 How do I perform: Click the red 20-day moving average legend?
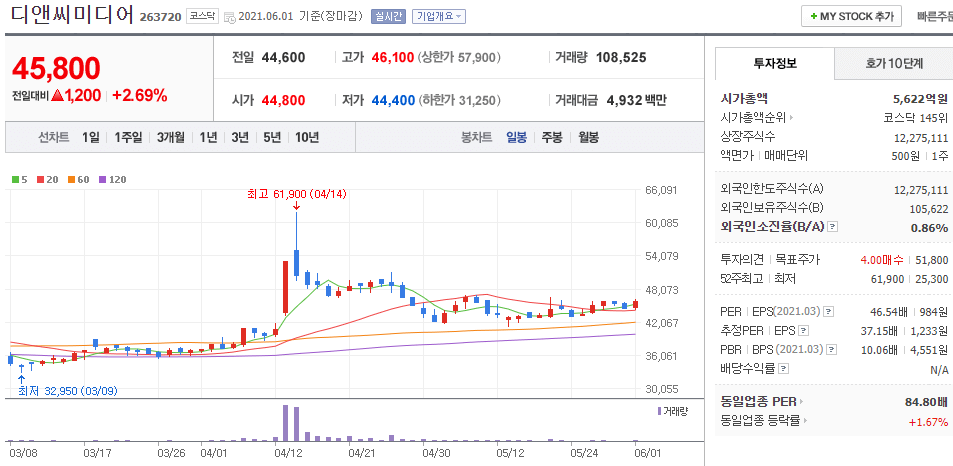(47, 179)
